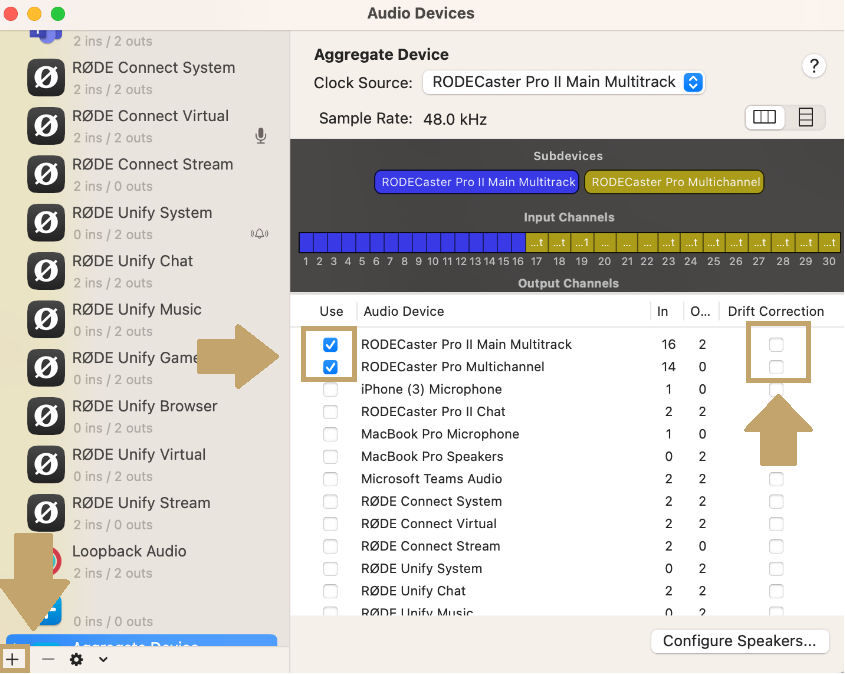Image resolution: width=845 pixels, height=674 pixels.
Task: Open the RØDE Unify Browser sidebar icon
Action: (46, 416)
